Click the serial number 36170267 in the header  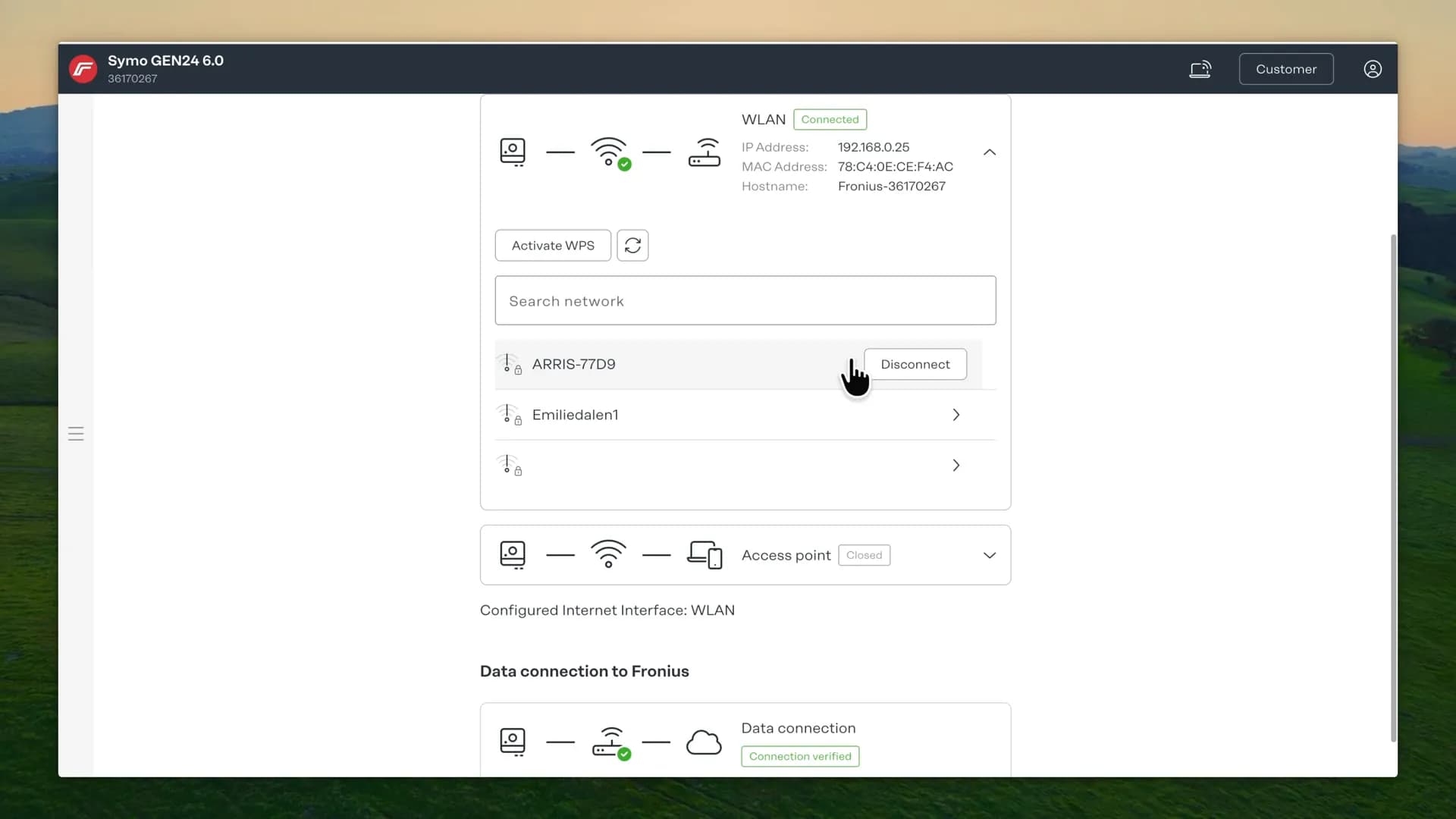pos(133,79)
